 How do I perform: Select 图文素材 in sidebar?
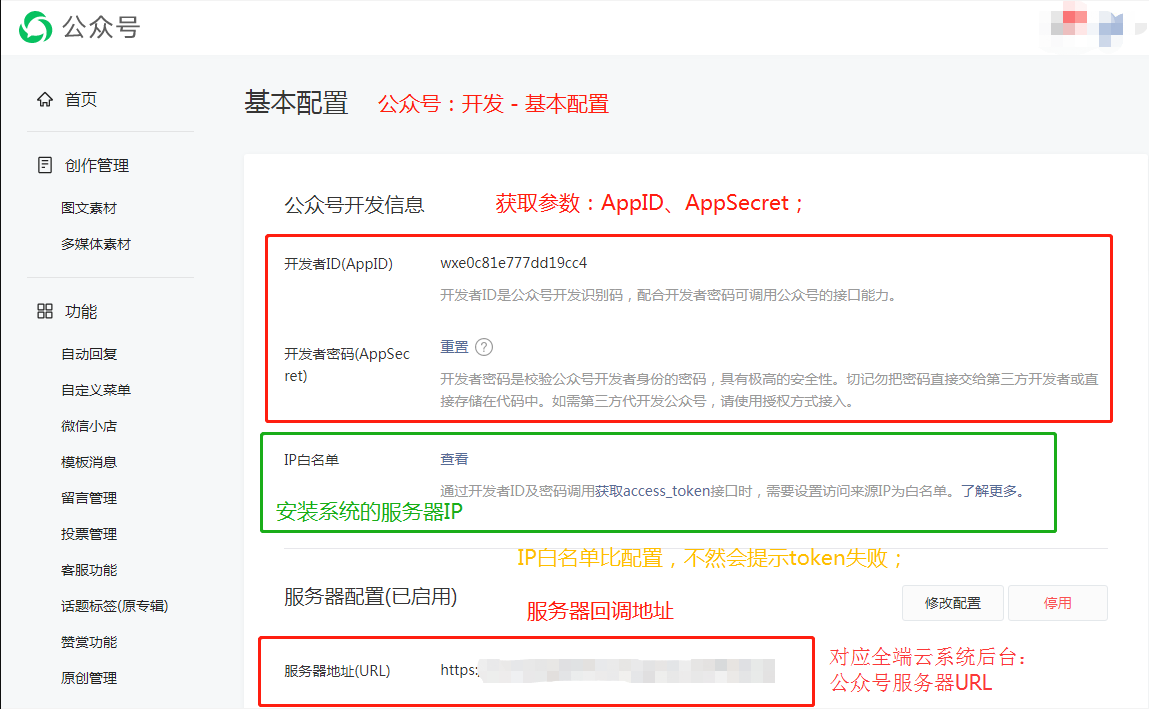coord(89,208)
